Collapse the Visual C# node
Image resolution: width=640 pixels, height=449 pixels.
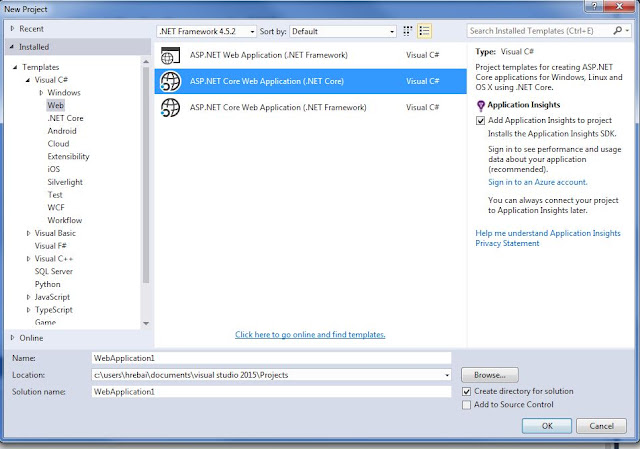[x=28, y=80]
